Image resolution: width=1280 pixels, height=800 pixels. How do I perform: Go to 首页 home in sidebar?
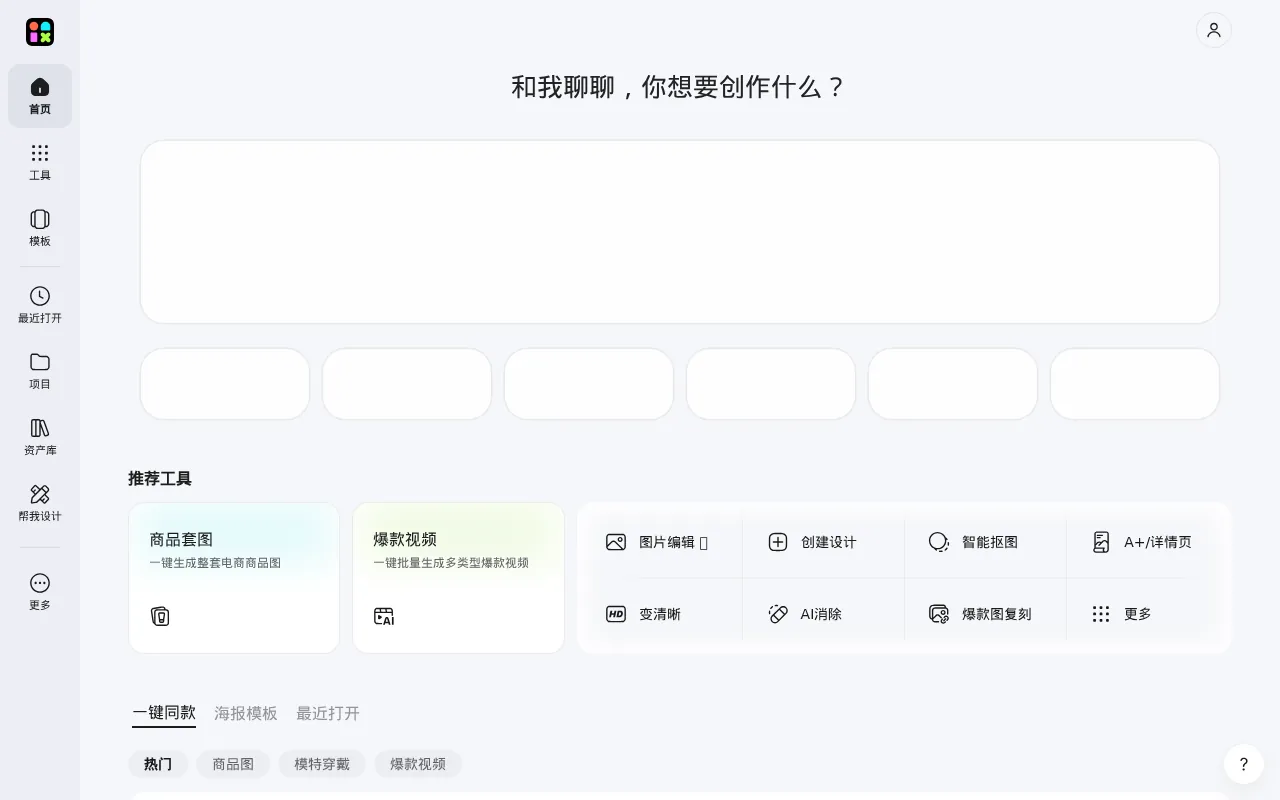click(40, 96)
